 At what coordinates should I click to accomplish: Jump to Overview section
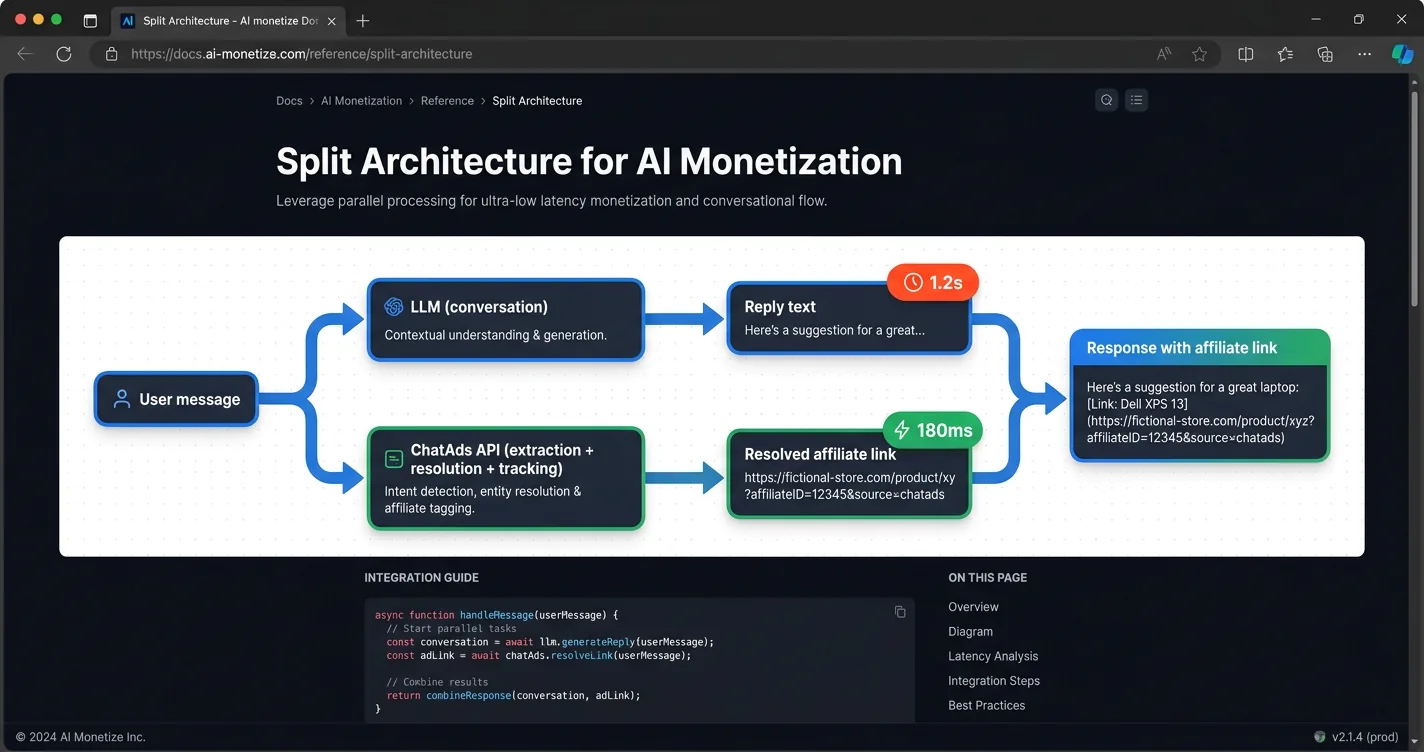pyautogui.click(x=973, y=607)
